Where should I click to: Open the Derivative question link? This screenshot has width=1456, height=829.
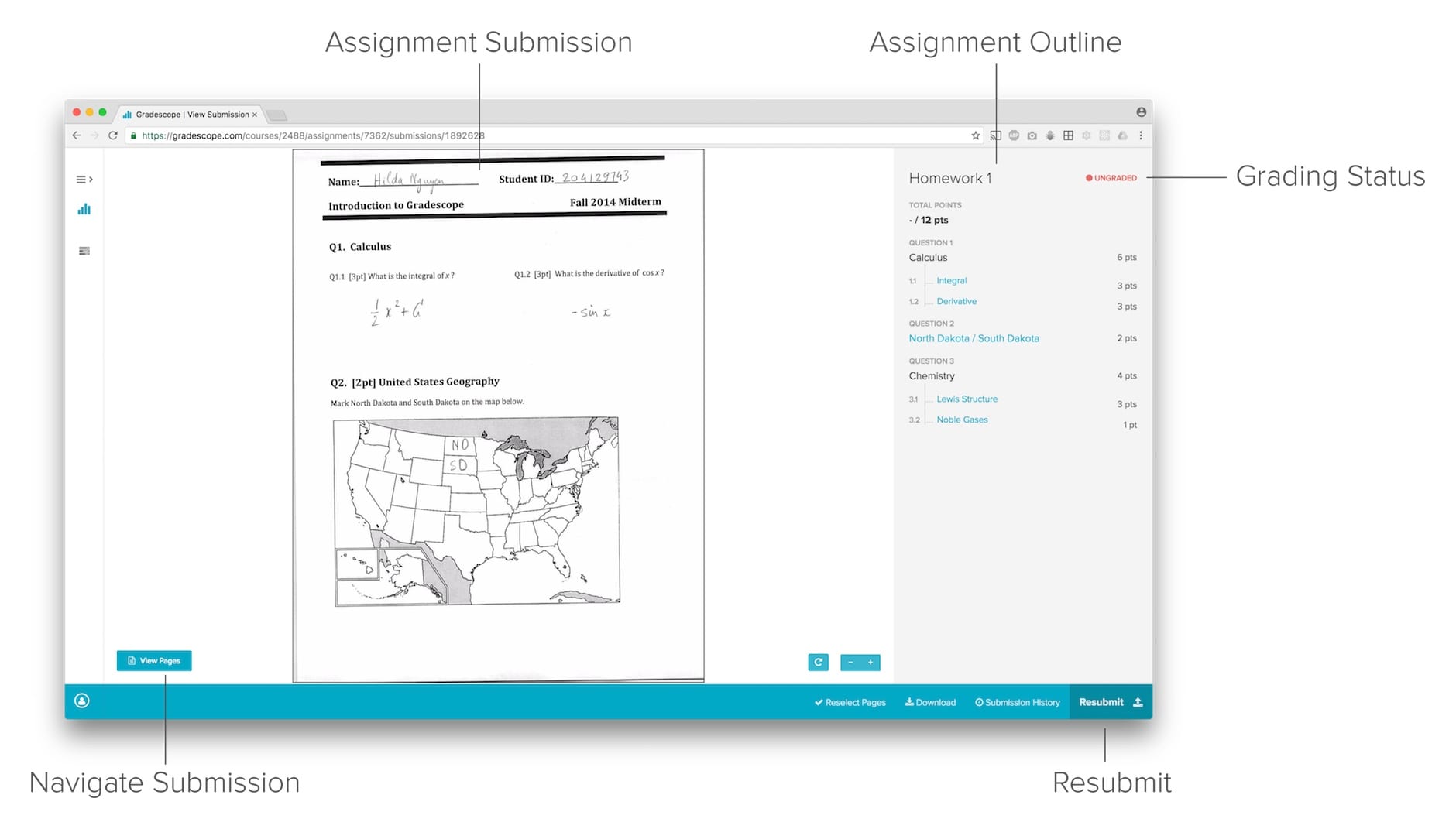tap(956, 302)
